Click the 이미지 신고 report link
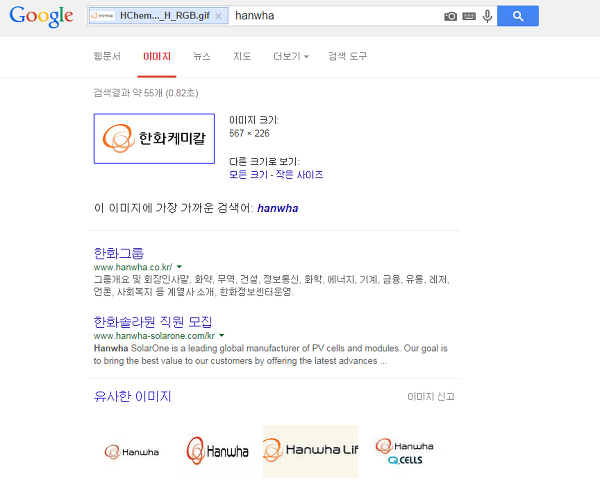This screenshot has width=600, height=481. pos(431,396)
